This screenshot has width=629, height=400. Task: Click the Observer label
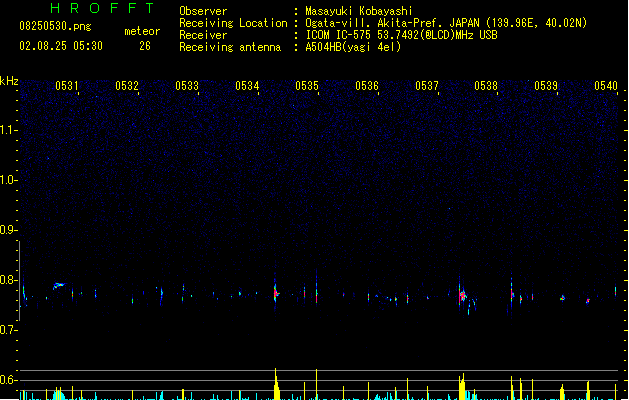[203, 11]
